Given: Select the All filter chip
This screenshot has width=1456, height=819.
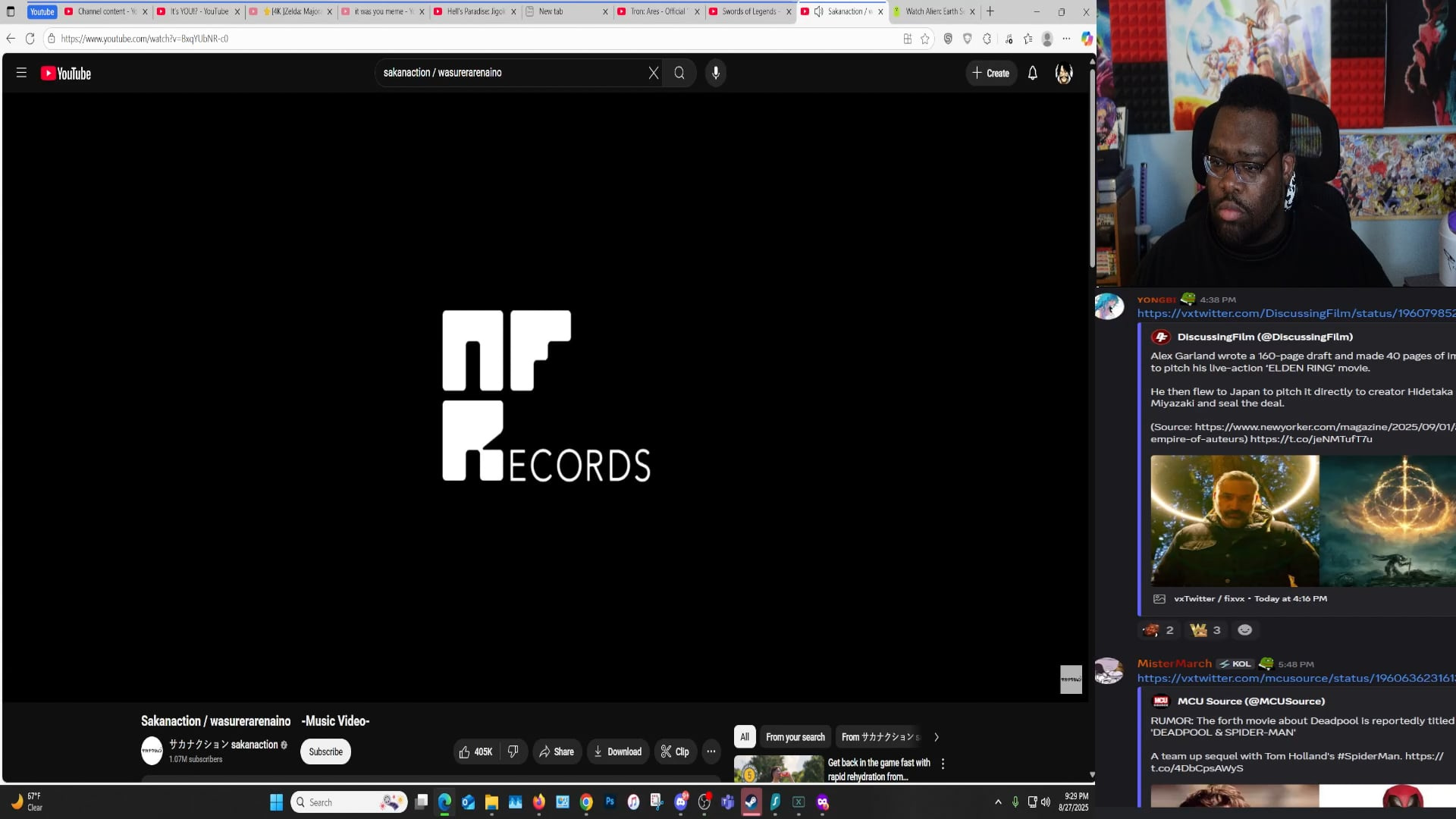Looking at the screenshot, I should click(x=745, y=737).
